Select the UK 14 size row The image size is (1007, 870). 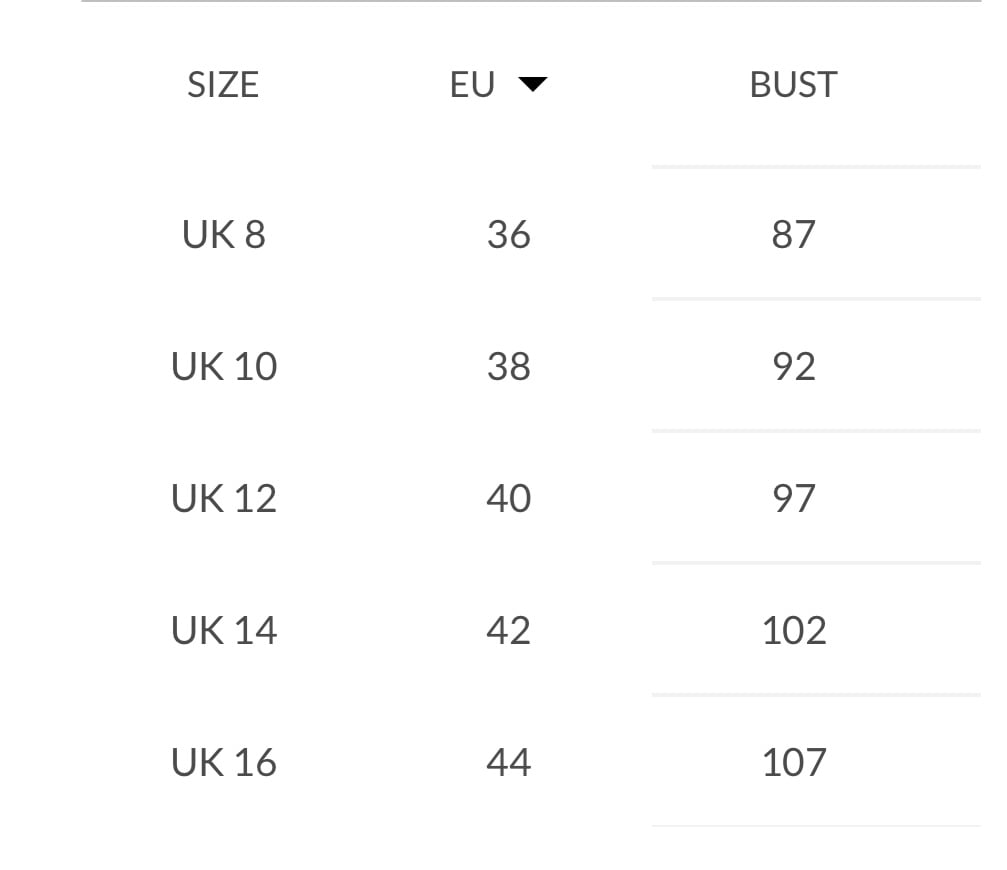[x=224, y=631]
